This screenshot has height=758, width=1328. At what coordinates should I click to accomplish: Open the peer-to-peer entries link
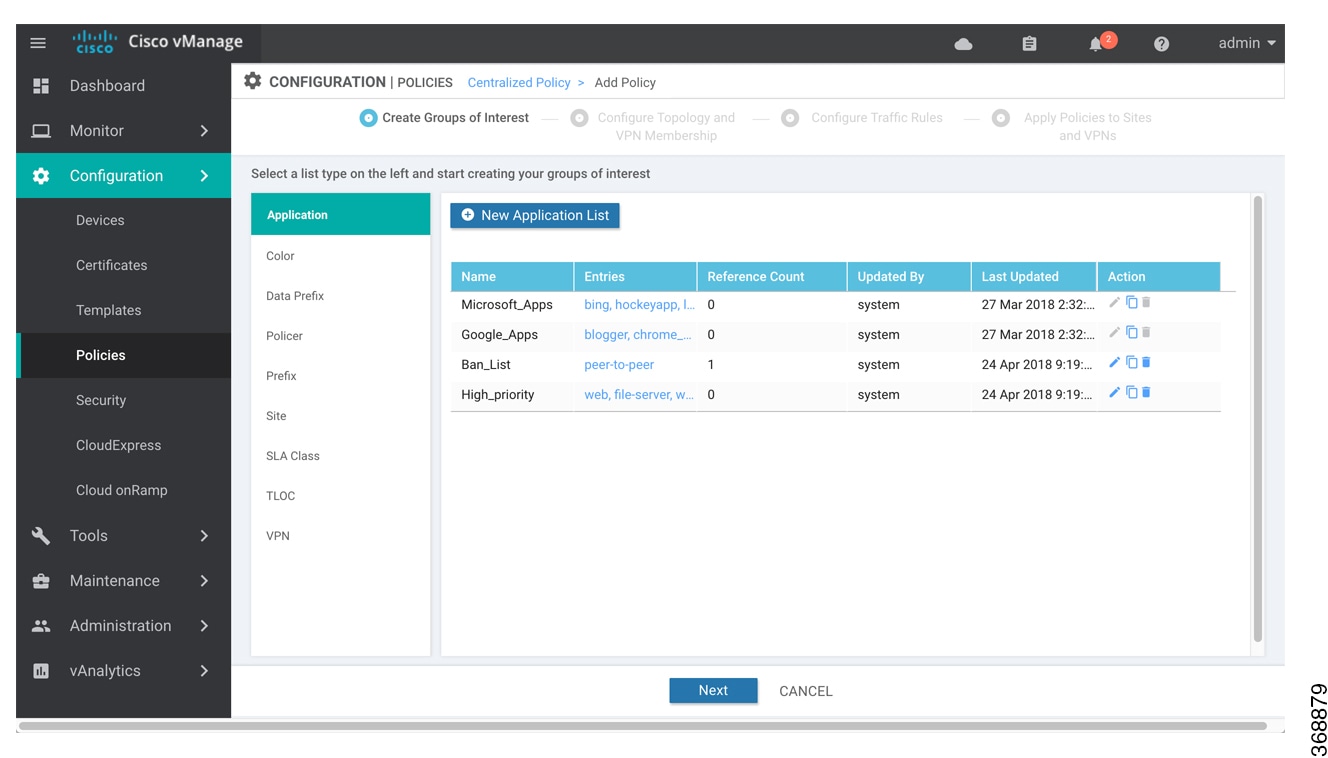coord(619,365)
